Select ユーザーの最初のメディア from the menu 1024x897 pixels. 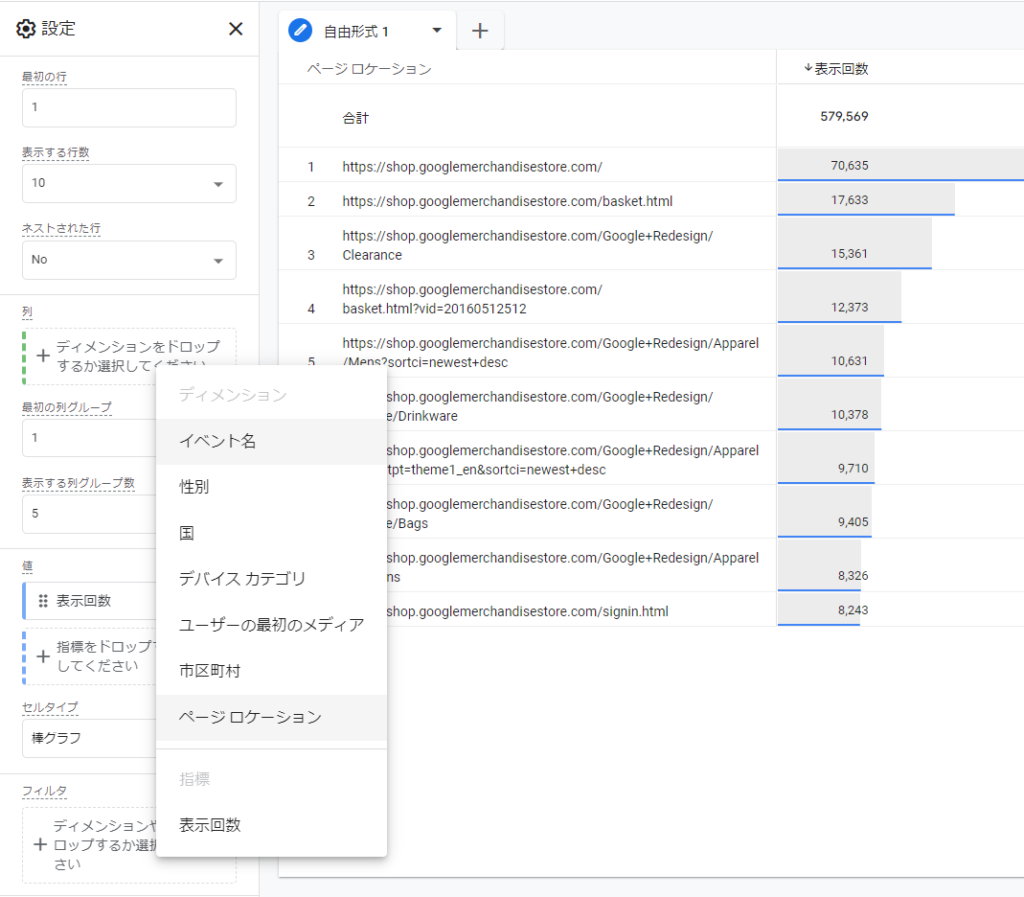272,625
